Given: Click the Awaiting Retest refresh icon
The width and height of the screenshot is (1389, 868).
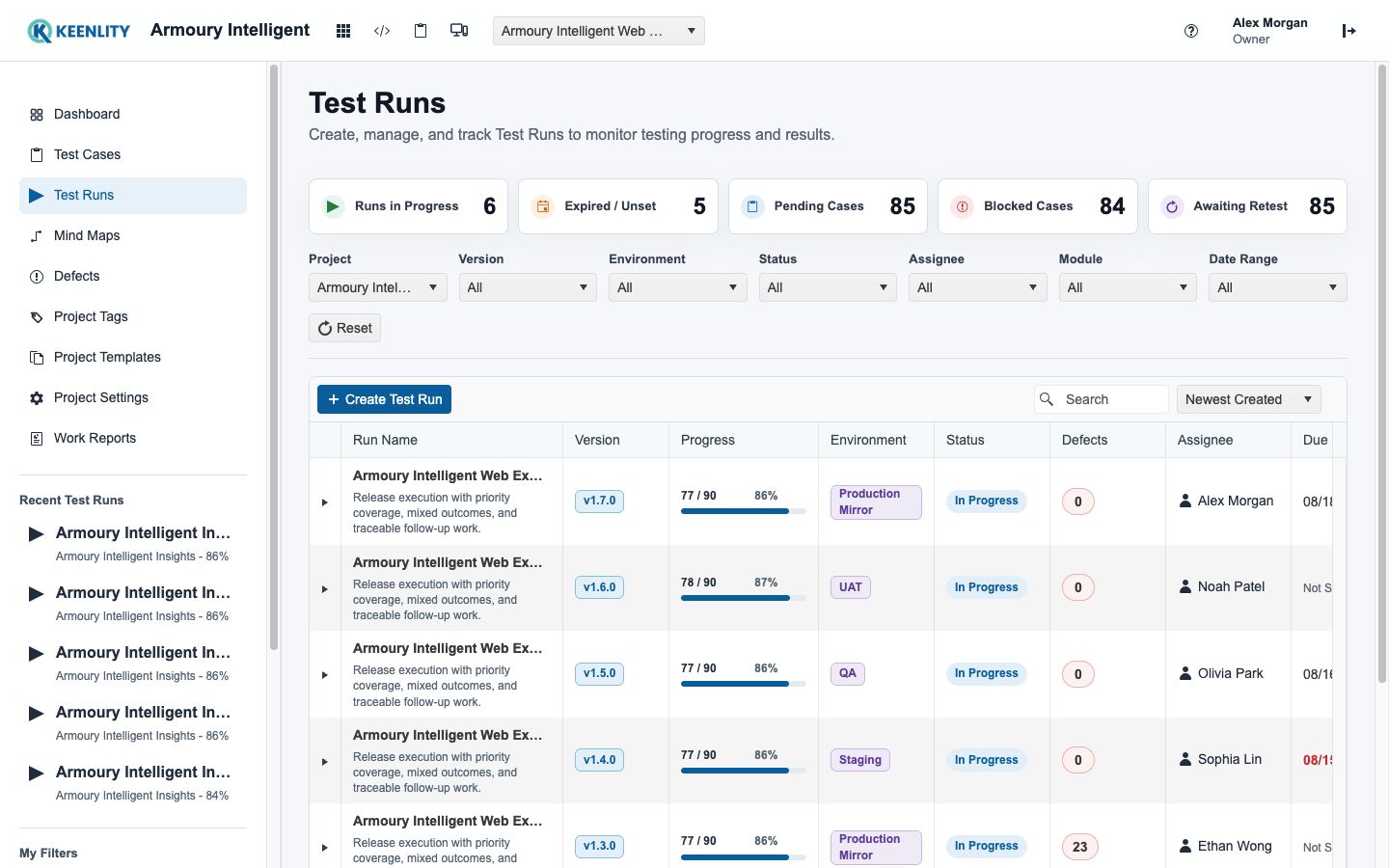Looking at the screenshot, I should point(1172,206).
